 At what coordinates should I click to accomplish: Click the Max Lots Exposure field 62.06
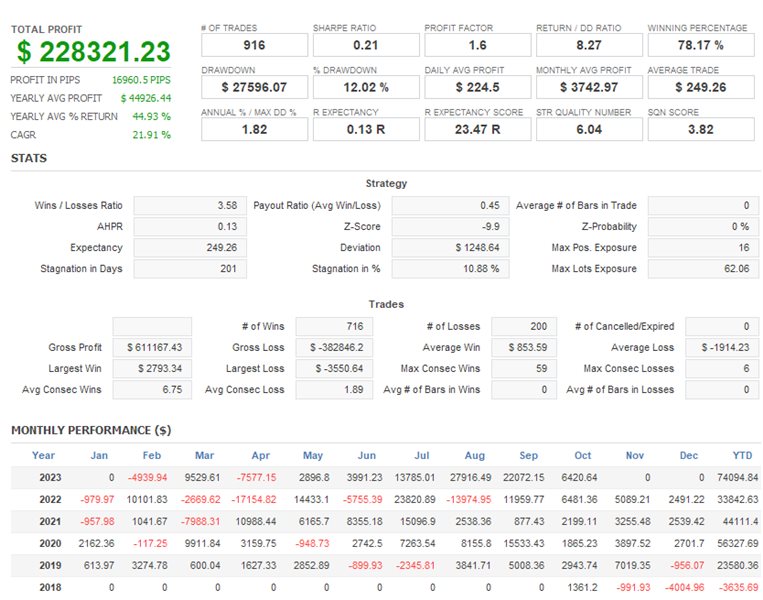click(x=703, y=269)
